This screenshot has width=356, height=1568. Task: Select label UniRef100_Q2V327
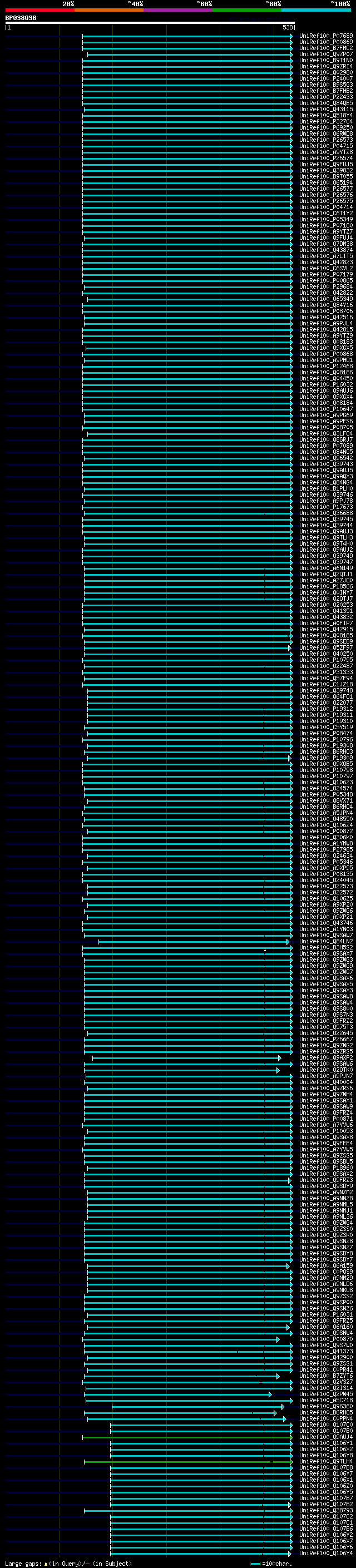(x=326, y=1382)
